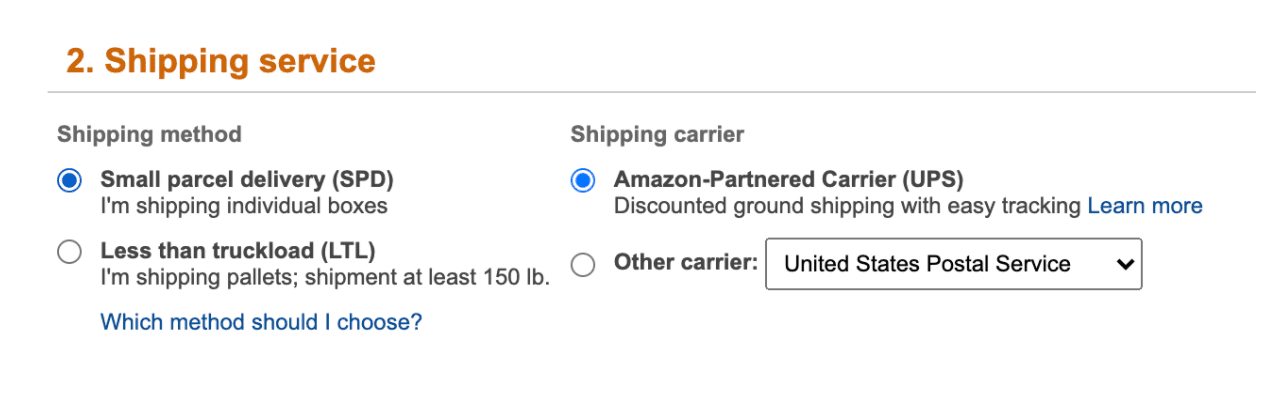Click the divider line under Shipping service heading
This screenshot has width=1286, height=400.
coord(650,92)
